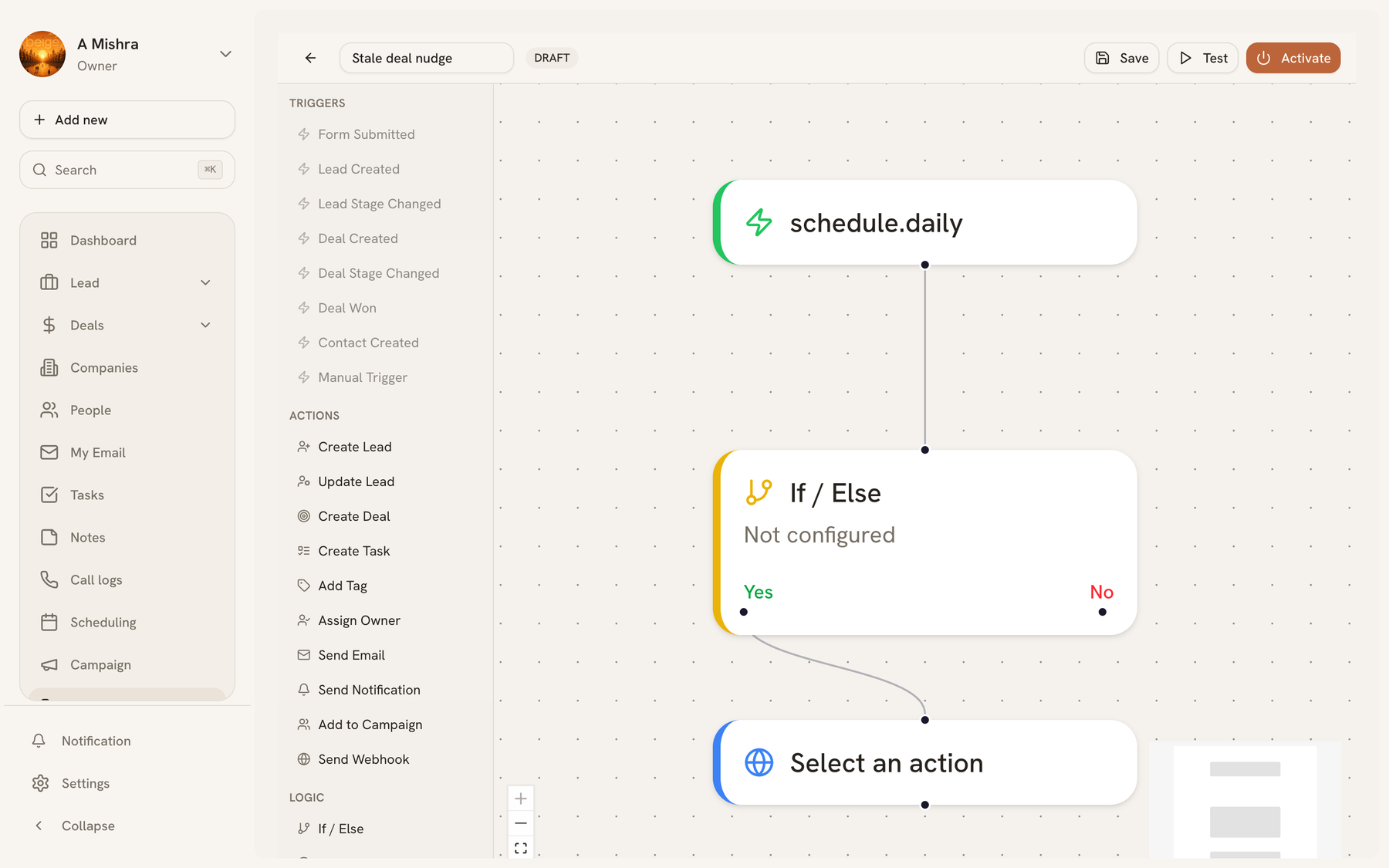Click the Scheduling calendar icon
This screenshot has height=868, width=1389.
point(49,622)
